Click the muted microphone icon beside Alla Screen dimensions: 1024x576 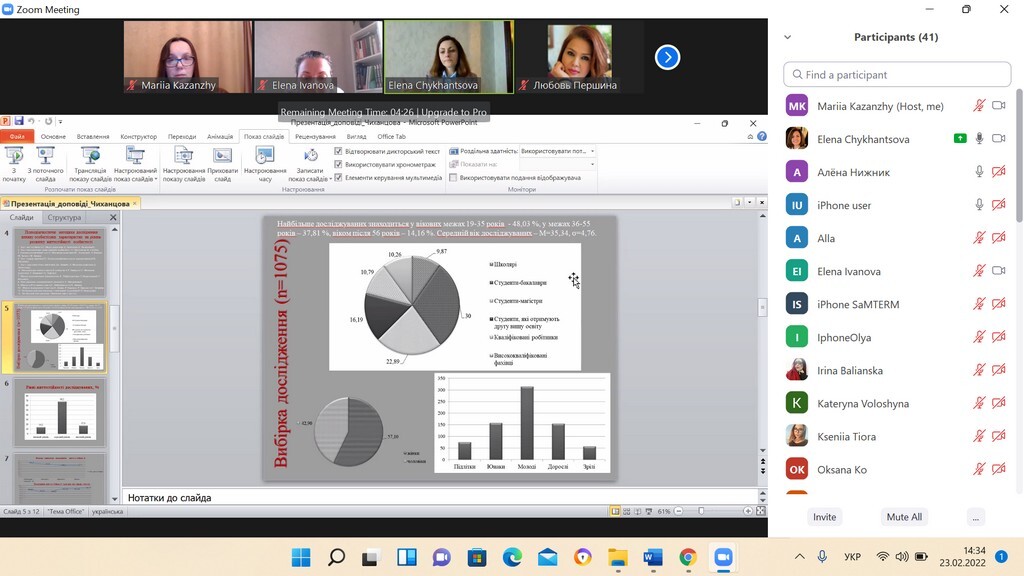(980, 238)
